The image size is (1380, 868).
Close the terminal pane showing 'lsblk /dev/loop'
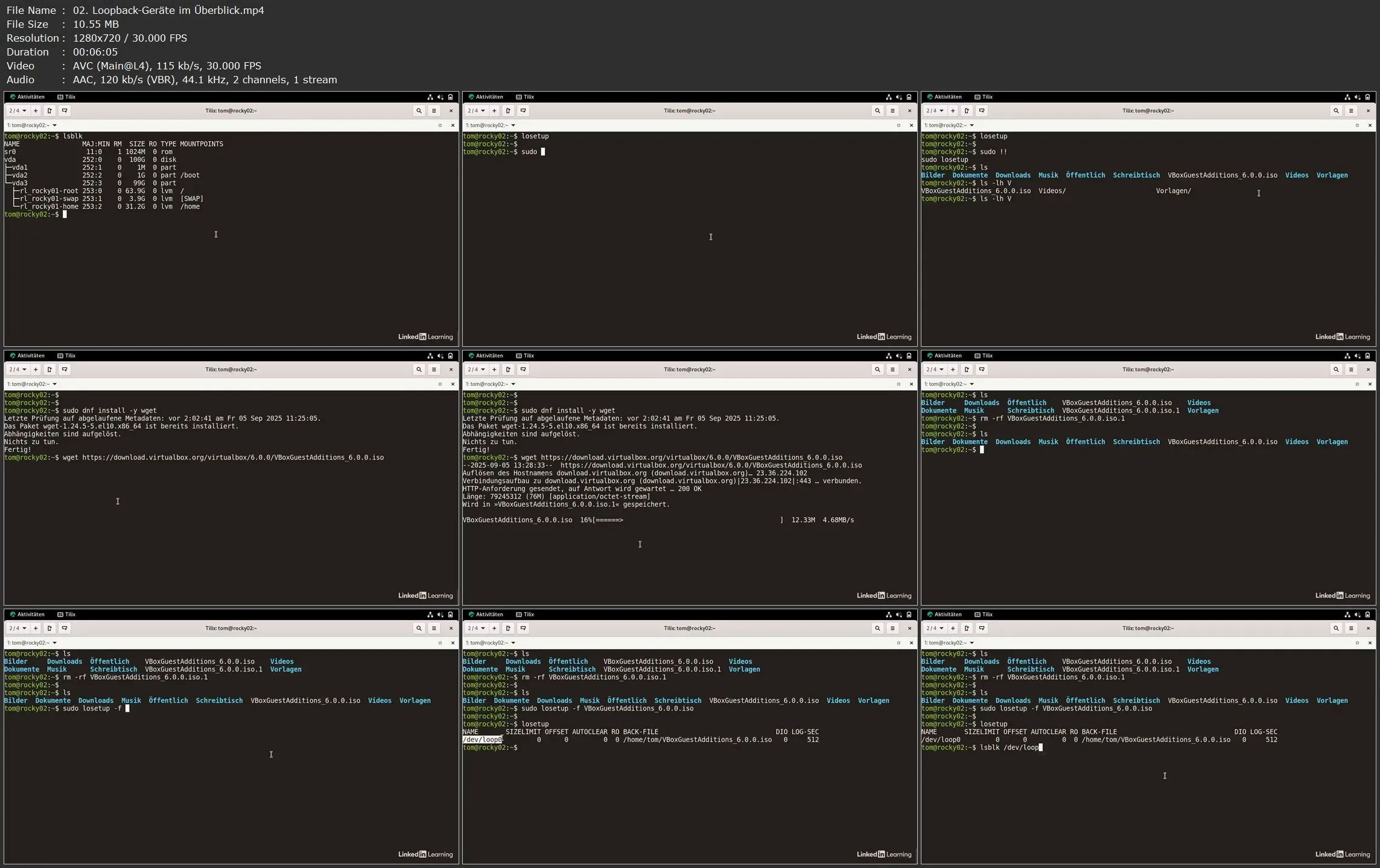click(1370, 643)
